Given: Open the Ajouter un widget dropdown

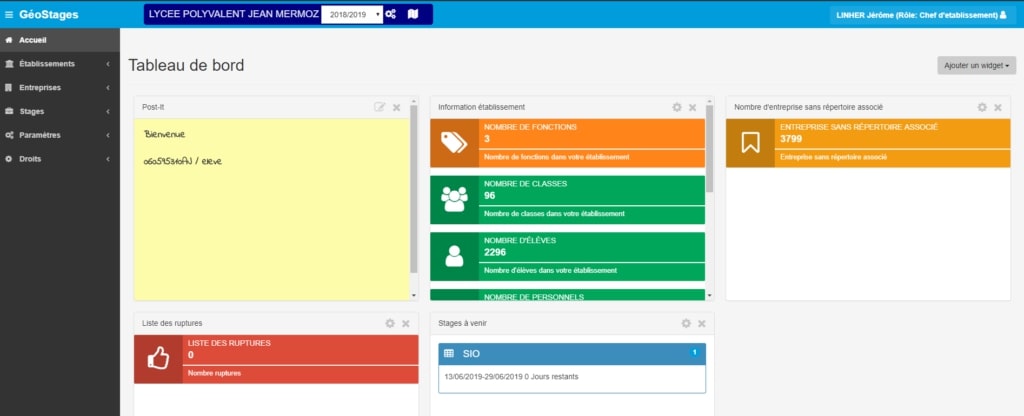Looking at the screenshot, I should [x=976, y=65].
